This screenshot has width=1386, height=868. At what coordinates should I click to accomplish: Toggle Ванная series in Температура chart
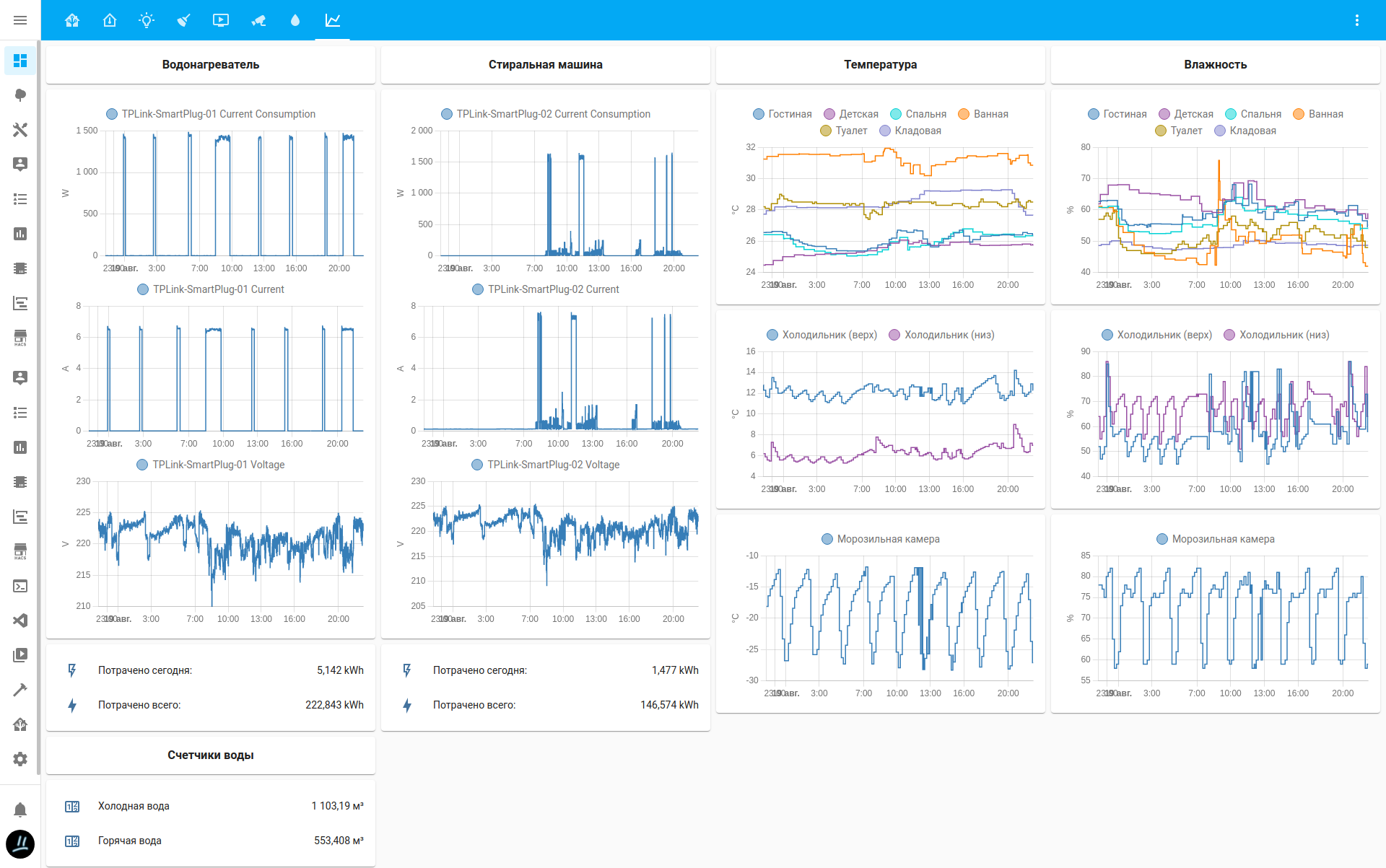983,114
